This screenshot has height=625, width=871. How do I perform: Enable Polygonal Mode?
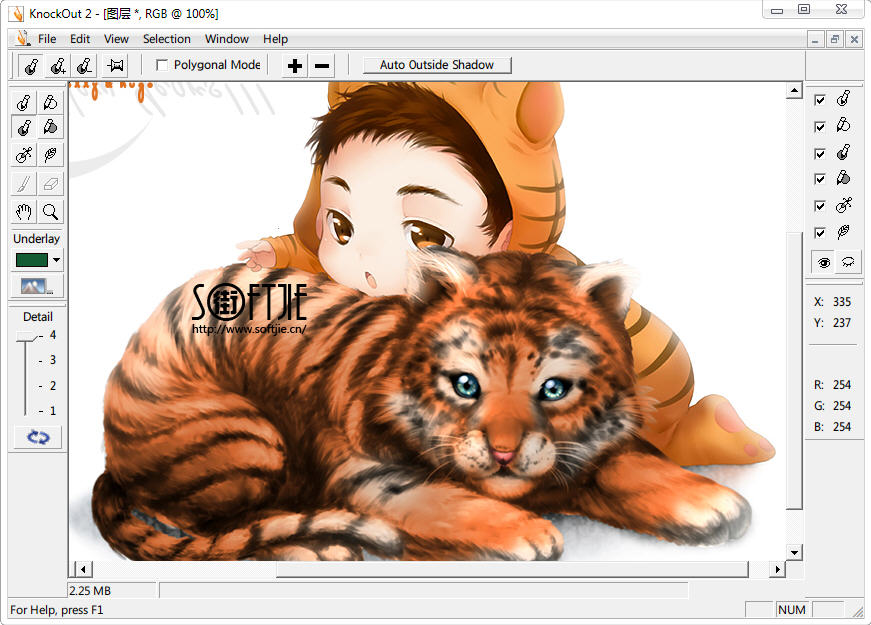162,64
